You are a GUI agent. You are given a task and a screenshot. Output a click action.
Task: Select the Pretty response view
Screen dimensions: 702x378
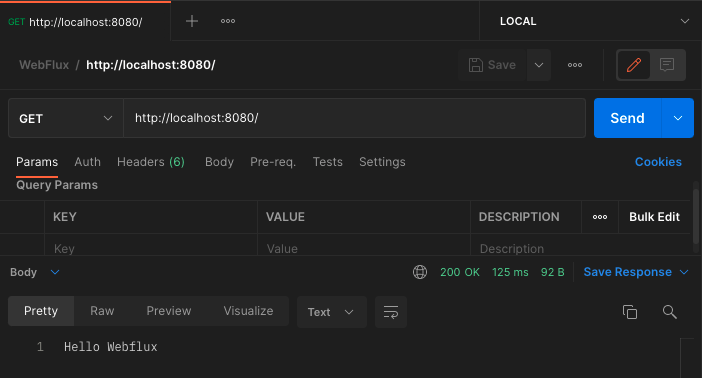coord(41,311)
